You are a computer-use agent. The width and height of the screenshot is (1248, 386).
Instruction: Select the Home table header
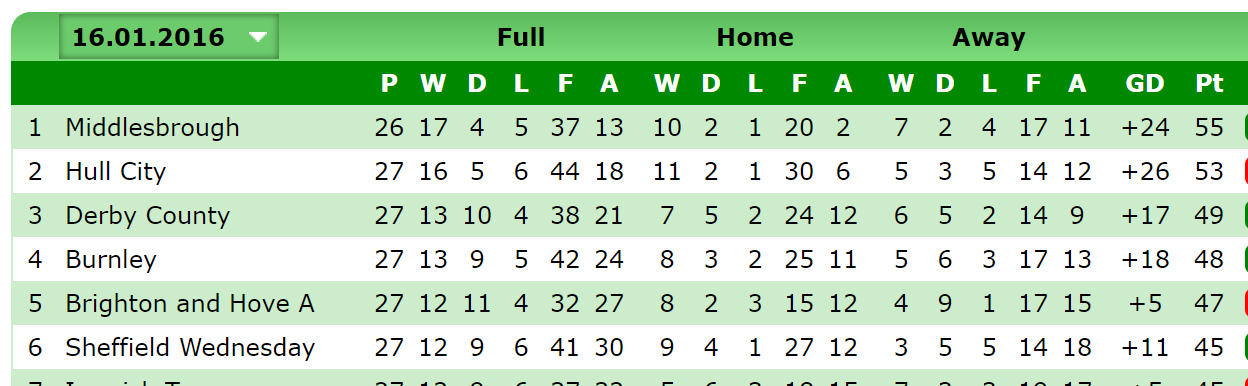click(x=755, y=38)
